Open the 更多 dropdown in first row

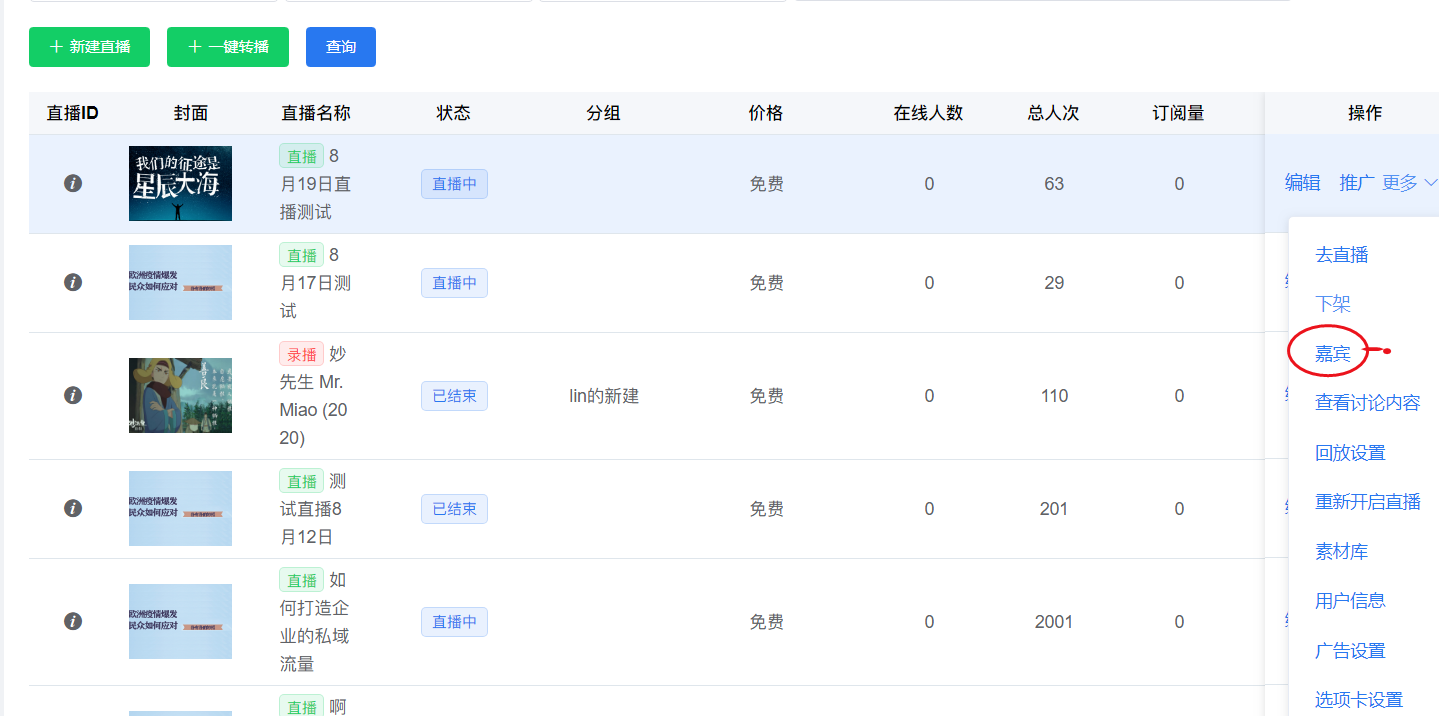tap(1409, 183)
